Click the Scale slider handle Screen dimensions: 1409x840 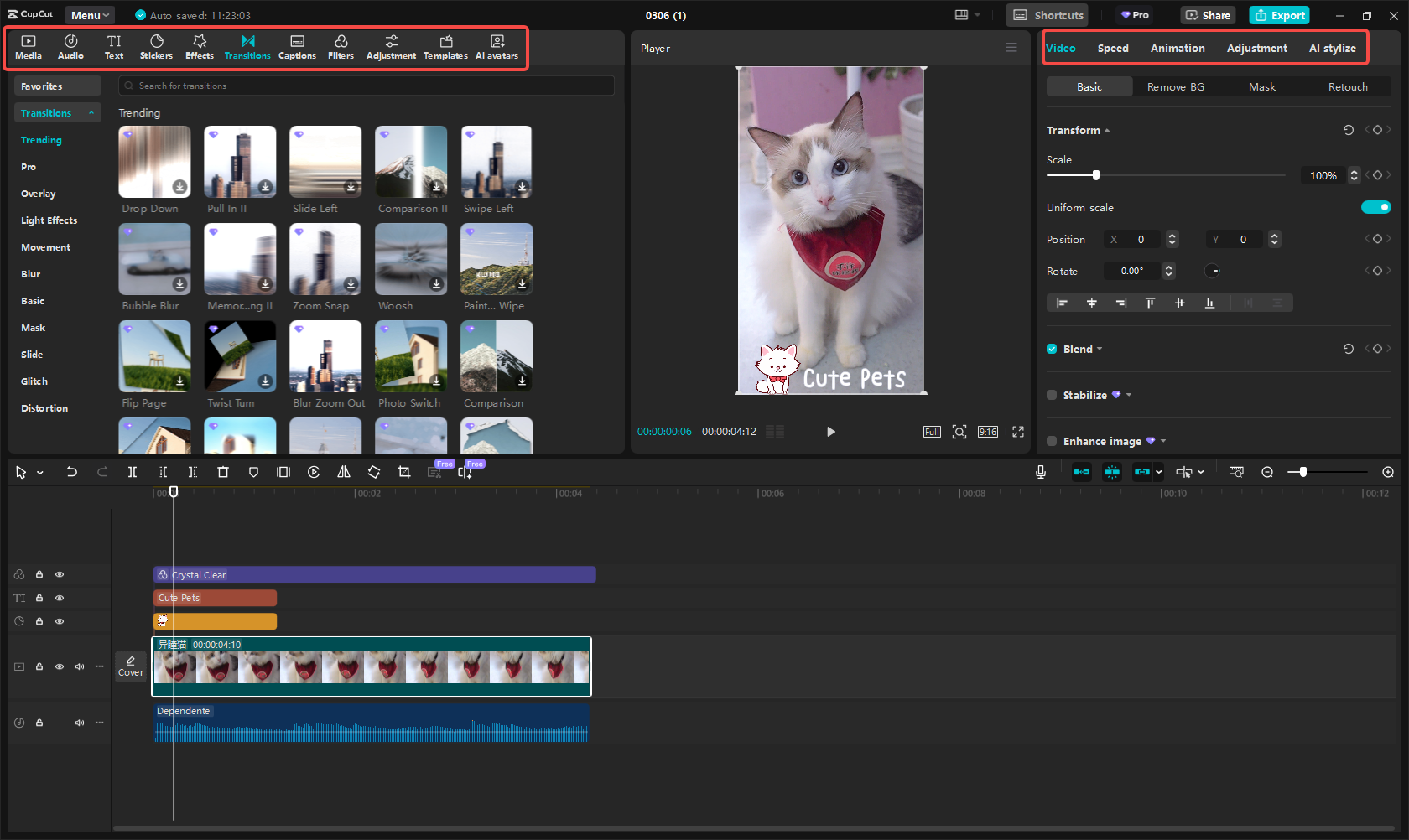tap(1095, 175)
